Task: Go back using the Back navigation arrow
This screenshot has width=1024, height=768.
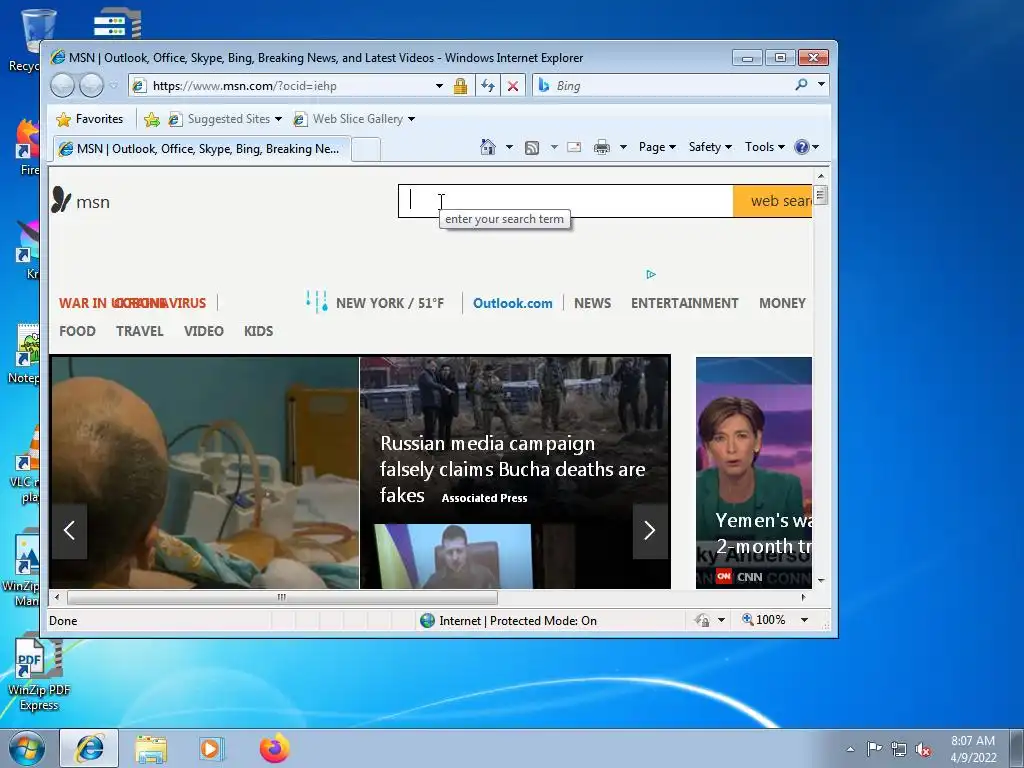Action: coord(63,86)
